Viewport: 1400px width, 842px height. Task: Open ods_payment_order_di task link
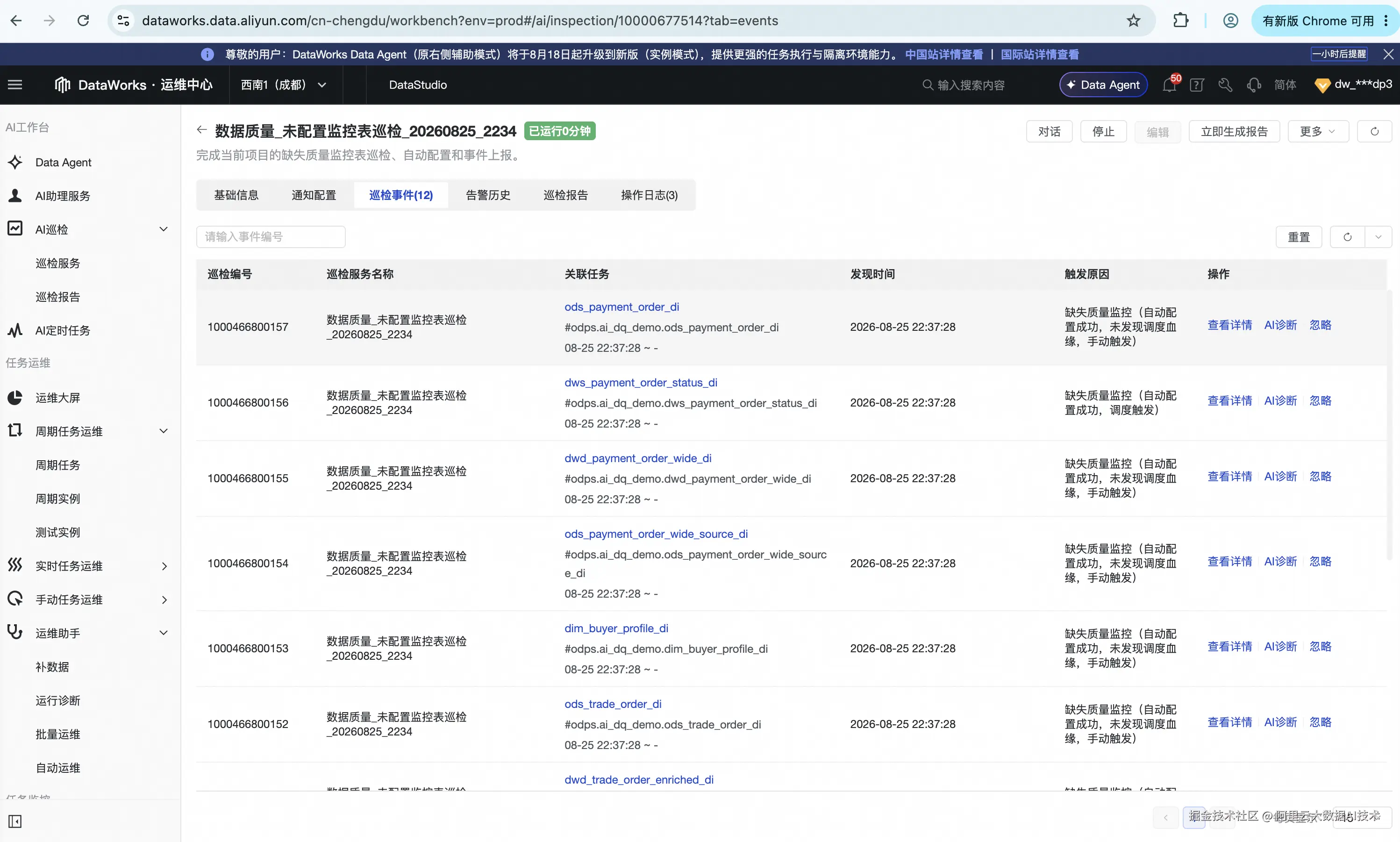coord(621,307)
